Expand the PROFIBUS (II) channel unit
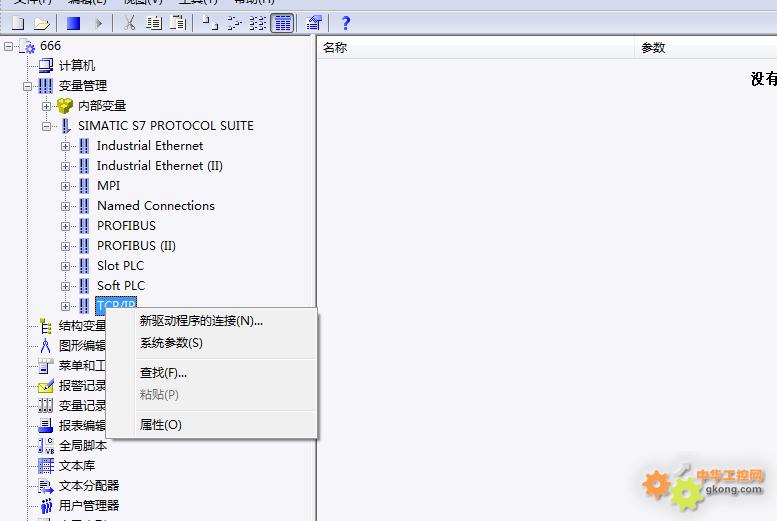The height and width of the screenshot is (521, 777). [x=65, y=246]
